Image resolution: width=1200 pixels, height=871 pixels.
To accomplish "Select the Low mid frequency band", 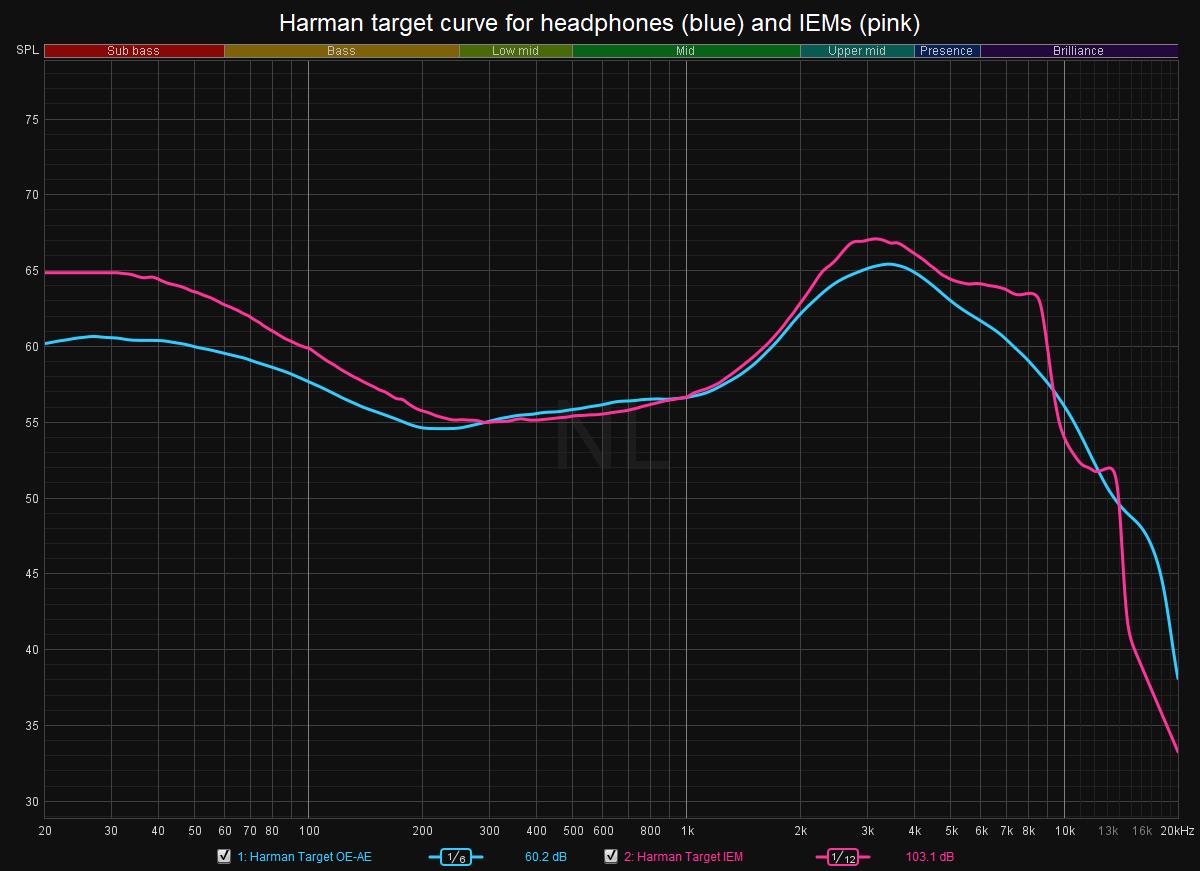I will pos(515,51).
